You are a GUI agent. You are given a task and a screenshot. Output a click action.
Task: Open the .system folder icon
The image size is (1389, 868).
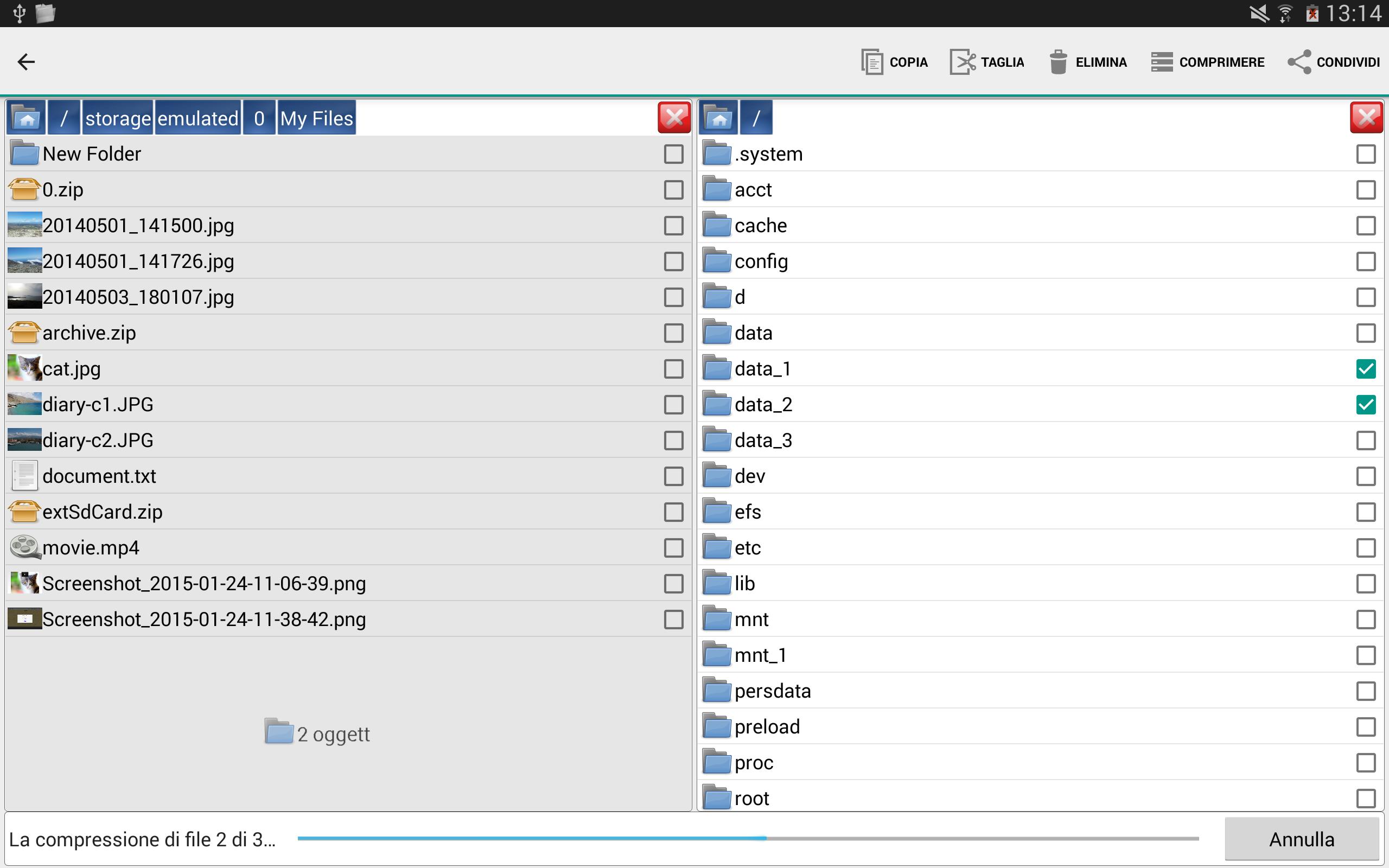coord(717,154)
